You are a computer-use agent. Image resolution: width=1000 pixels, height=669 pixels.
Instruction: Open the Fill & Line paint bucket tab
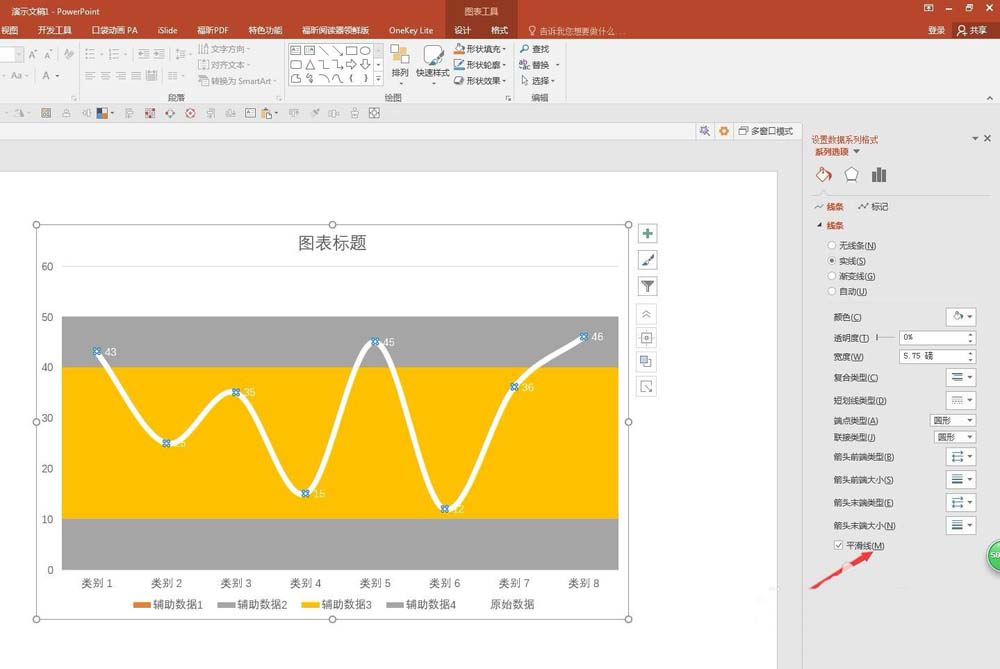coord(823,175)
